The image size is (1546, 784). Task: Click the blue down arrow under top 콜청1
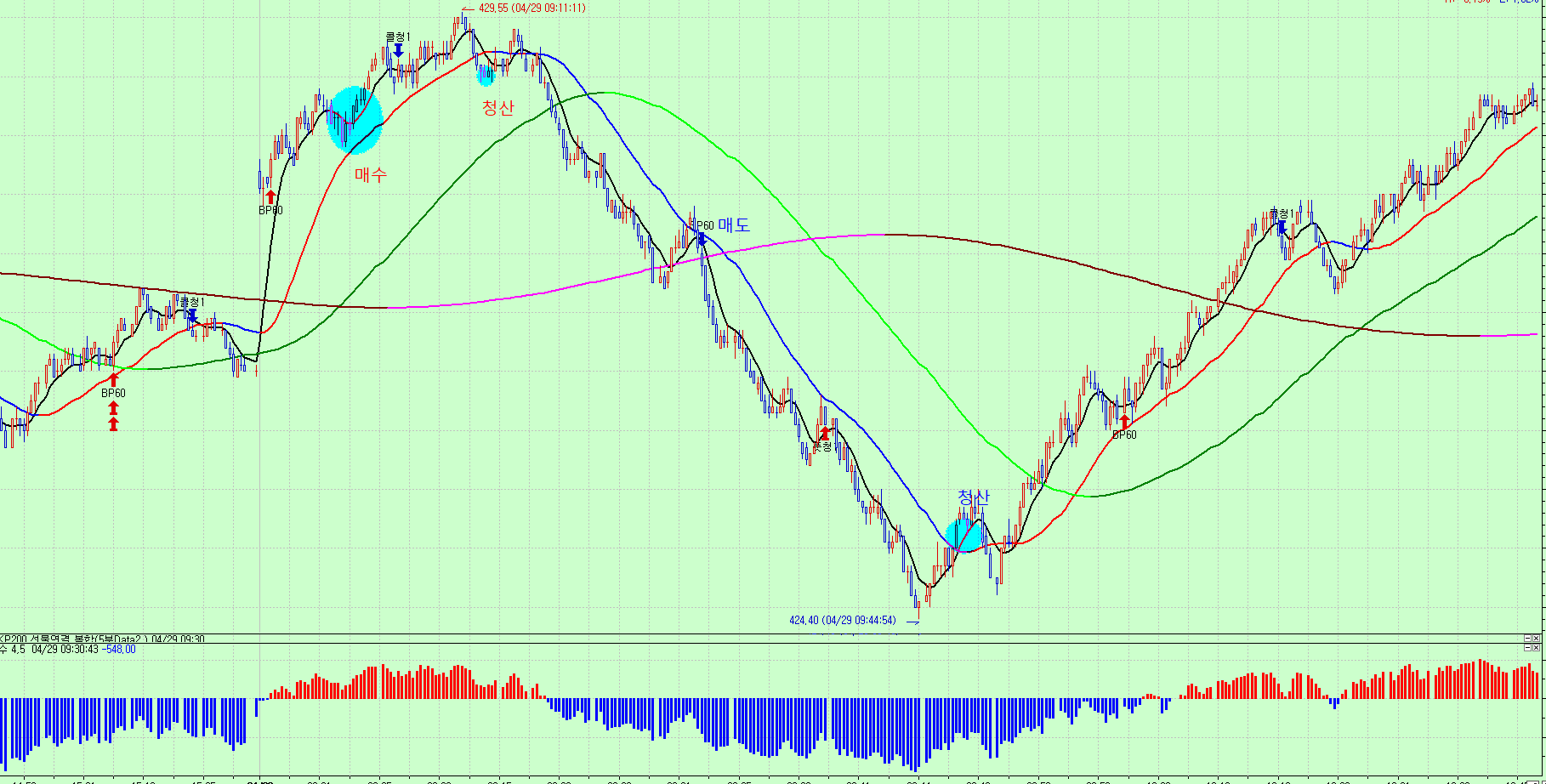coord(398,50)
